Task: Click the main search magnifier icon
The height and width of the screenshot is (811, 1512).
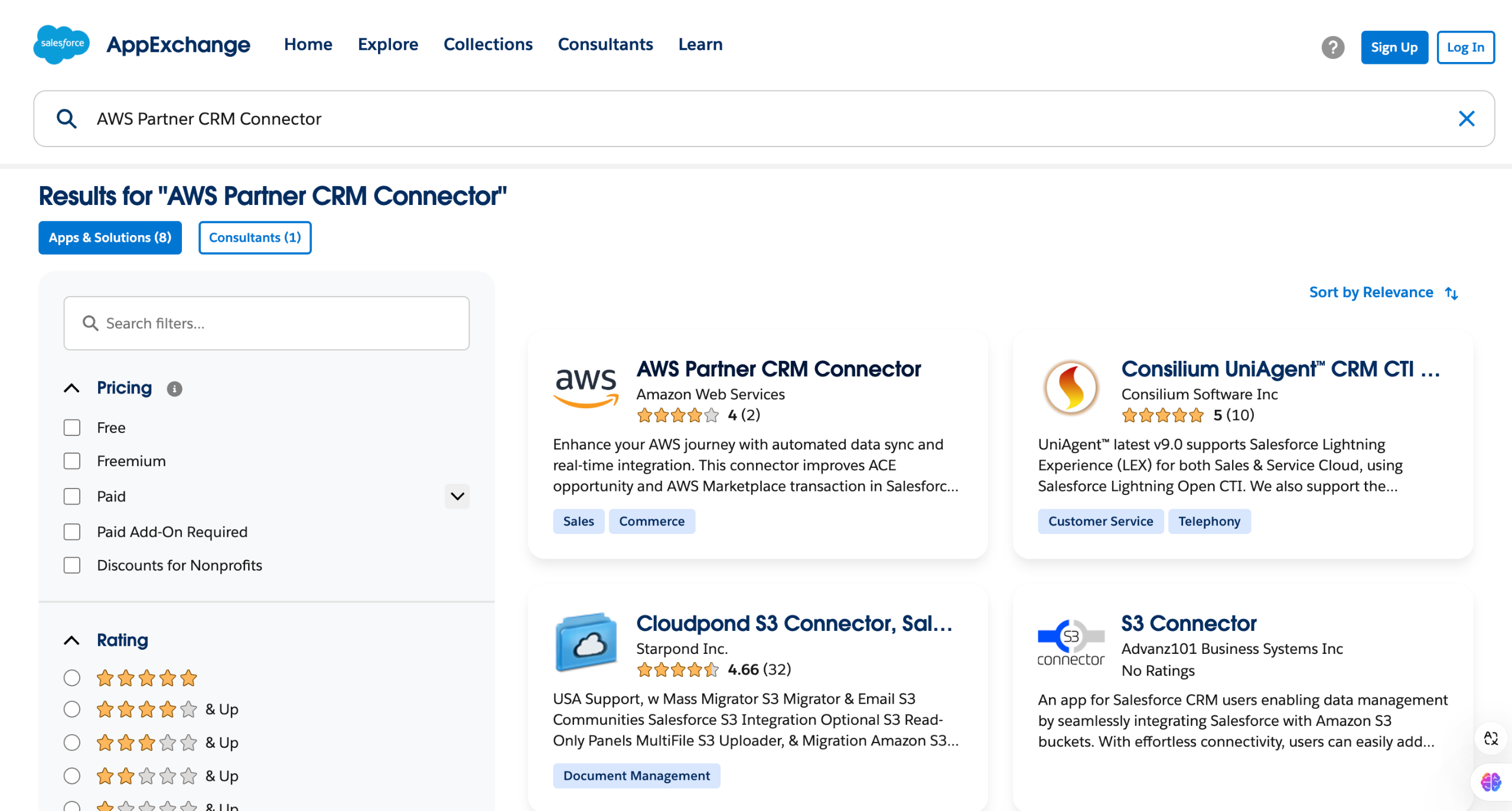Action: tap(67, 119)
